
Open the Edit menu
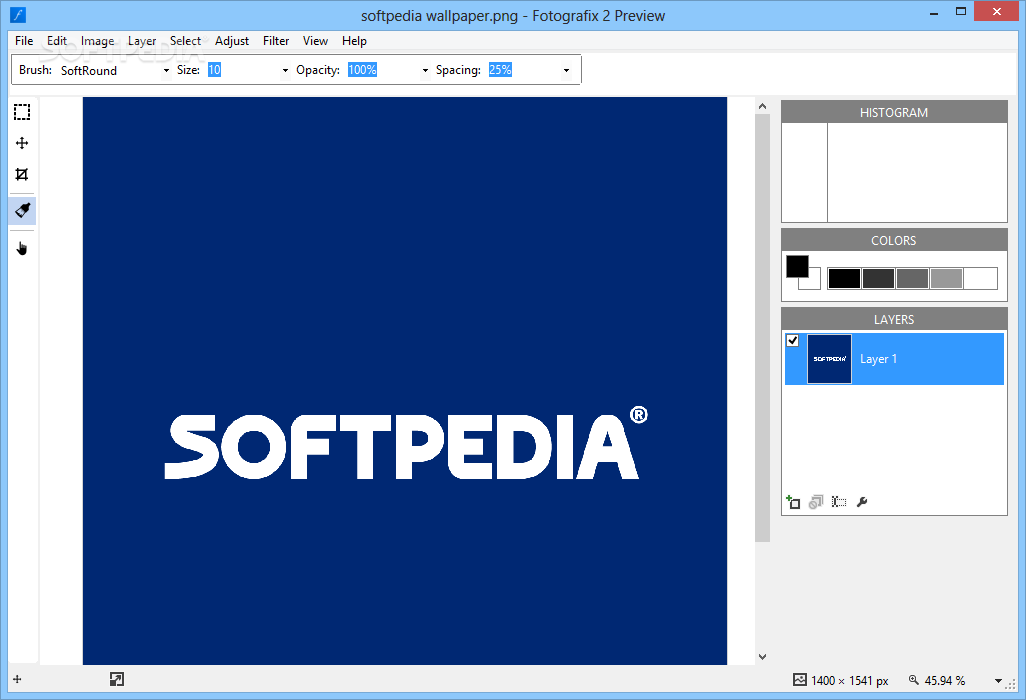point(57,41)
